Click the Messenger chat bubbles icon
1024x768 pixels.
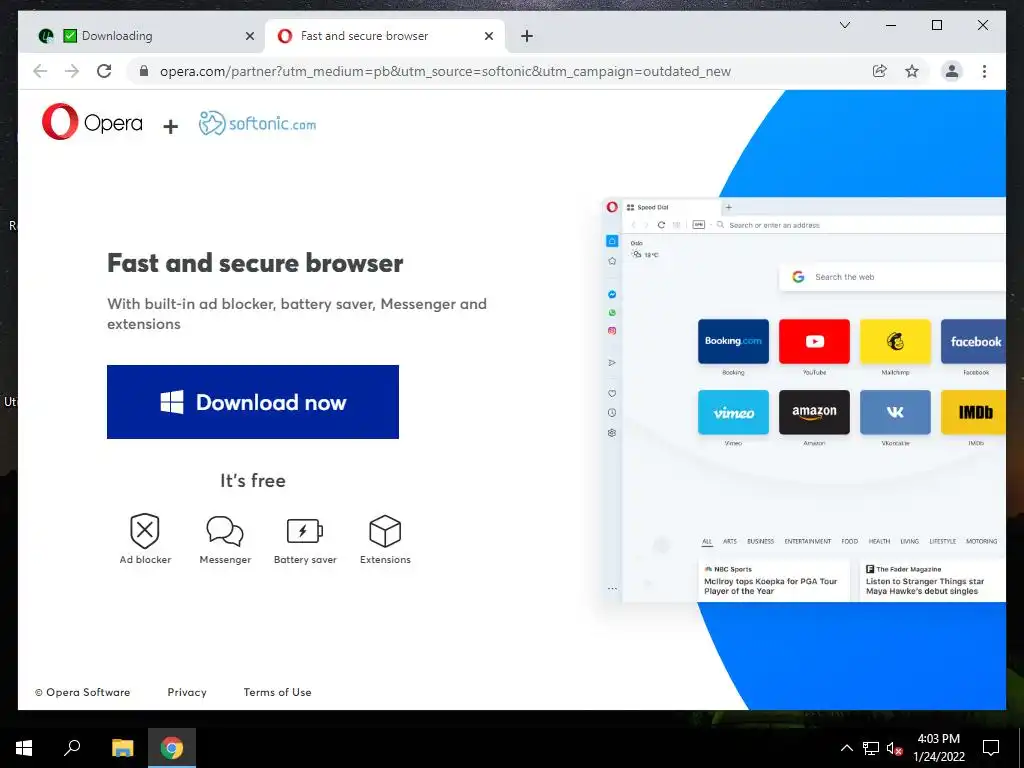point(225,531)
